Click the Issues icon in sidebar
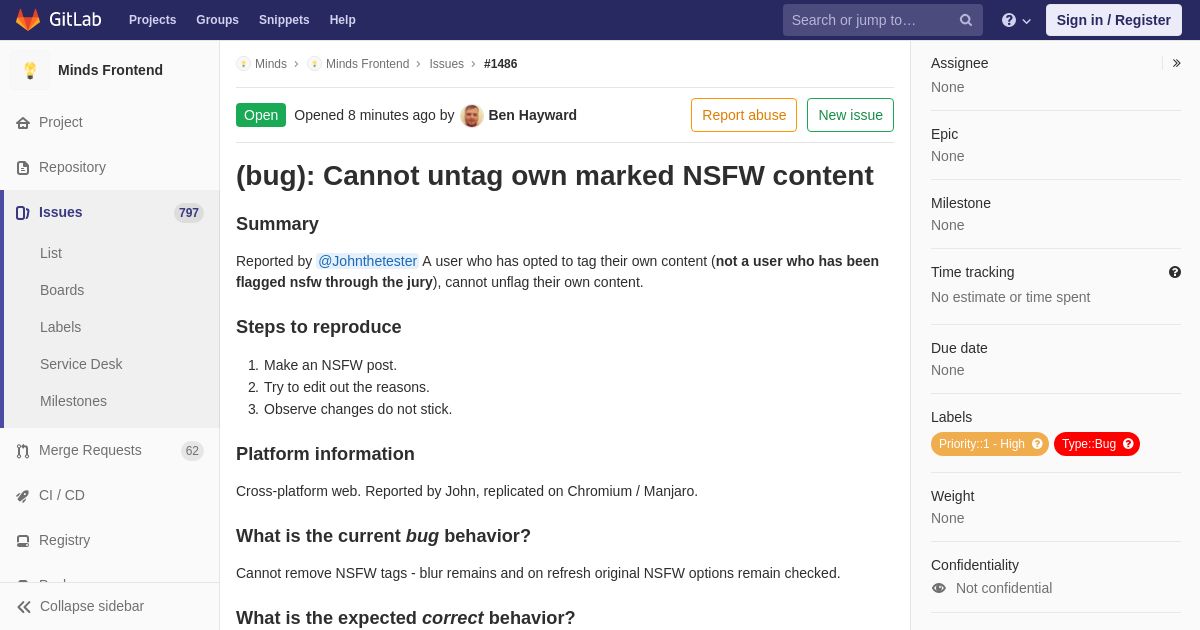Screen dimensions: 1200x630 23,213
